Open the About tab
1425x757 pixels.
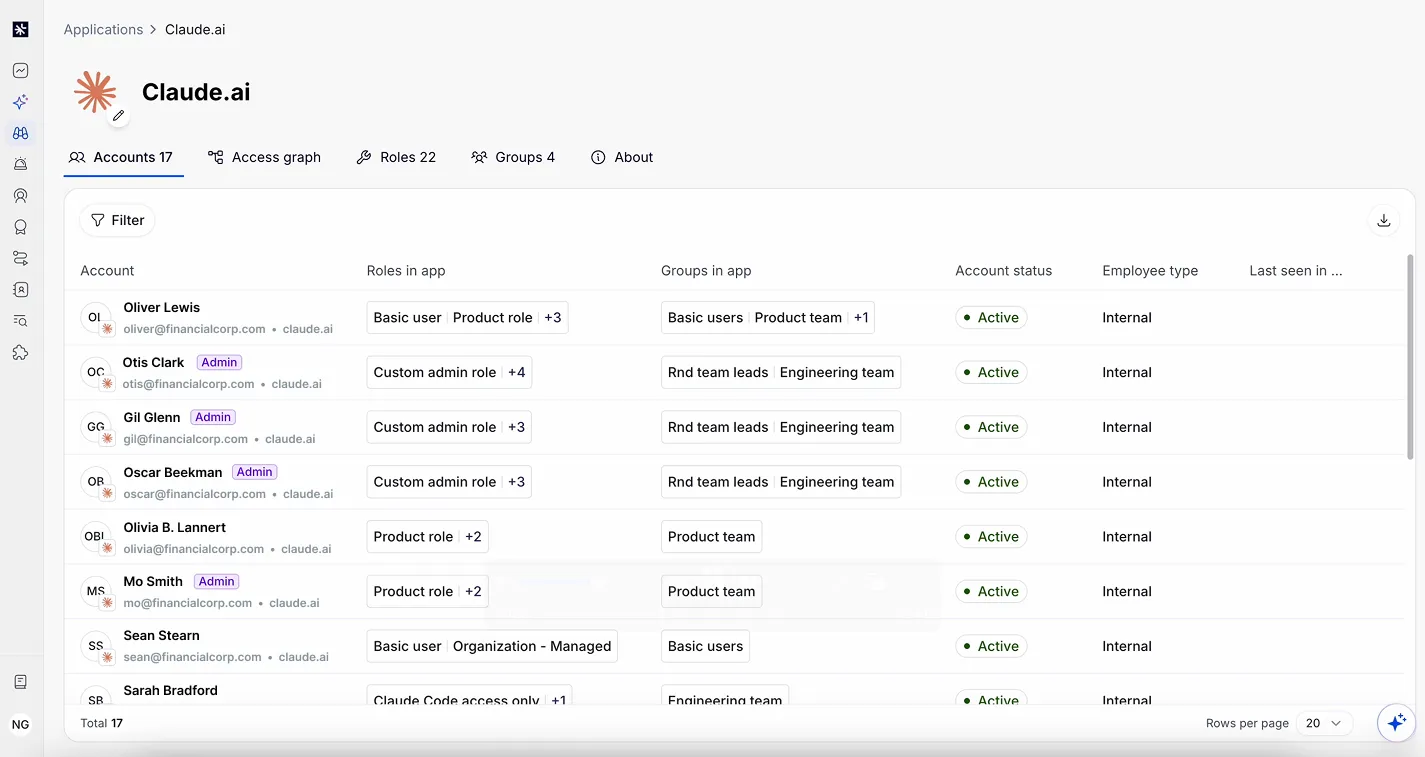coord(622,157)
